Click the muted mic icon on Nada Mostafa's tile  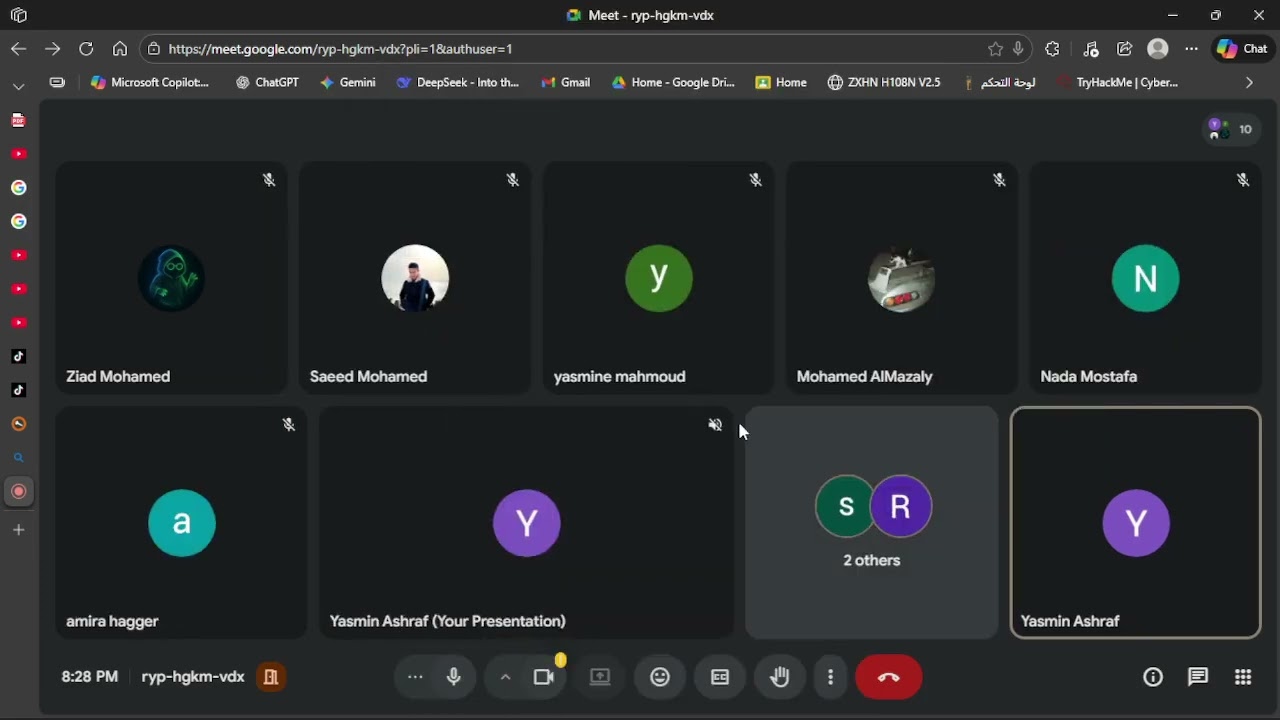1243,180
